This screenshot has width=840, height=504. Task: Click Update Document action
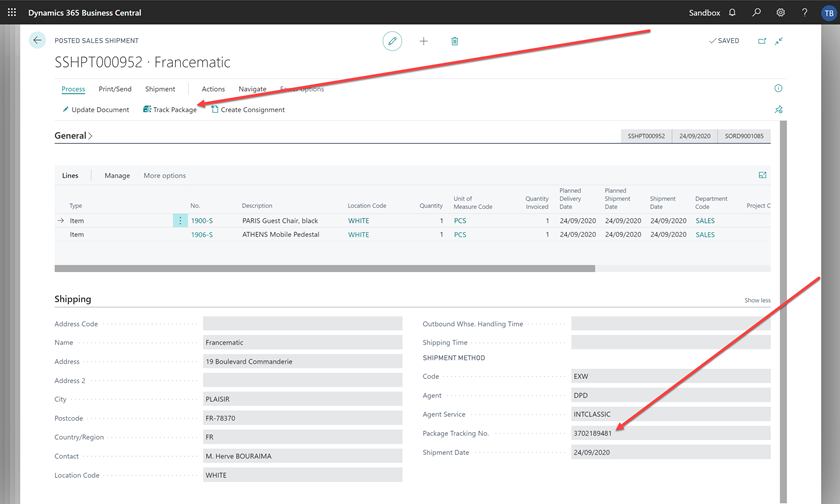[96, 110]
